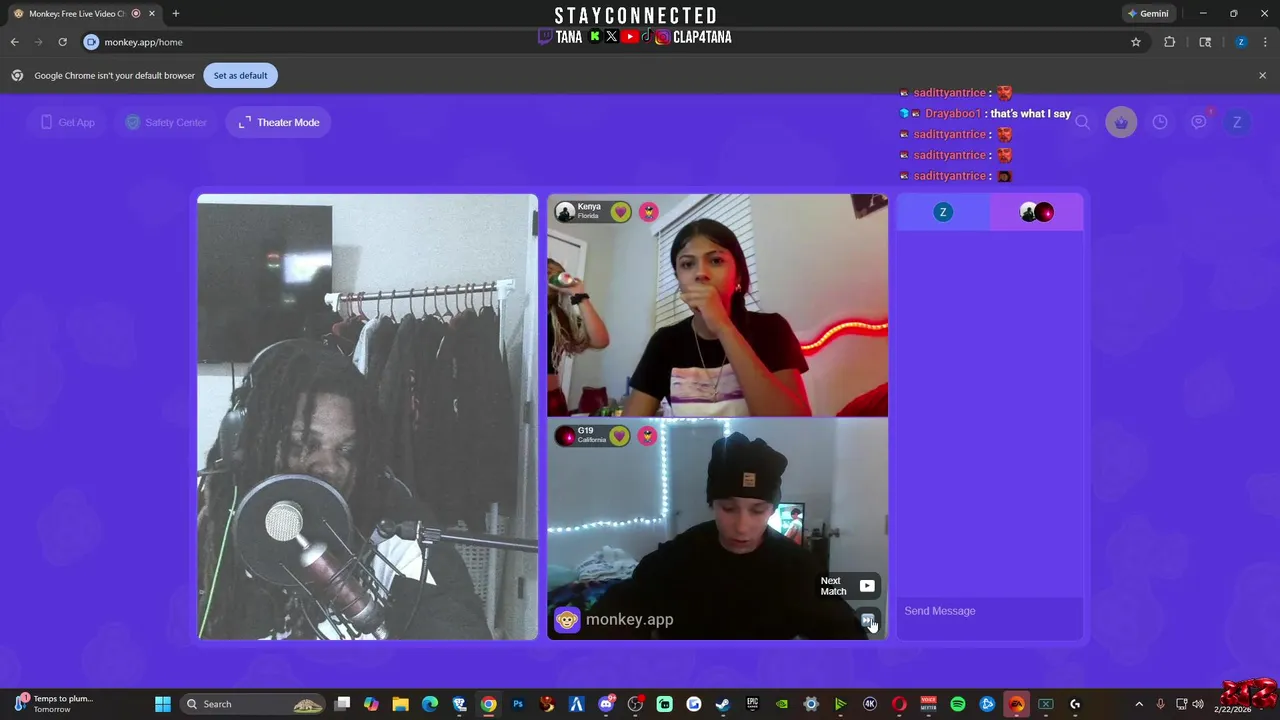Open the Chrome three-dot menu

(x=1266, y=42)
